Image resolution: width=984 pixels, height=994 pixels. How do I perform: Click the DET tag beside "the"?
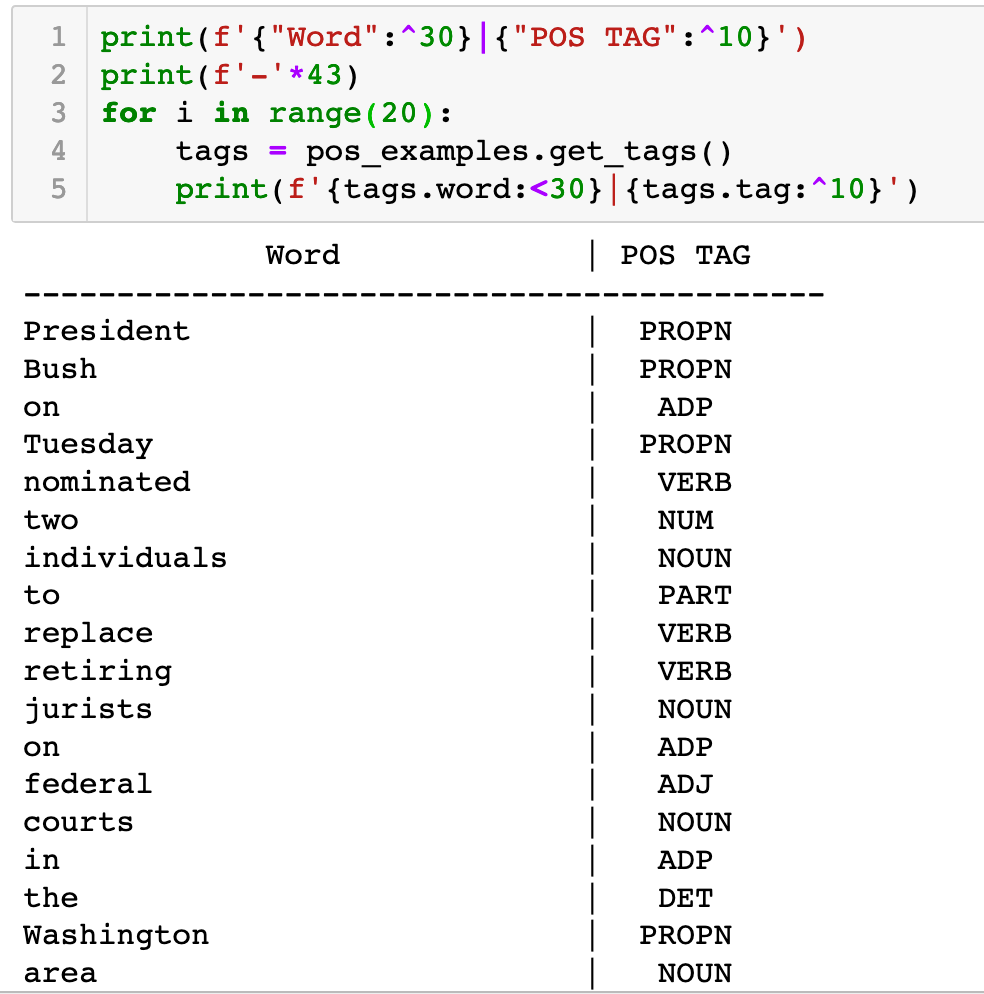pyautogui.click(x=685, y=898)
